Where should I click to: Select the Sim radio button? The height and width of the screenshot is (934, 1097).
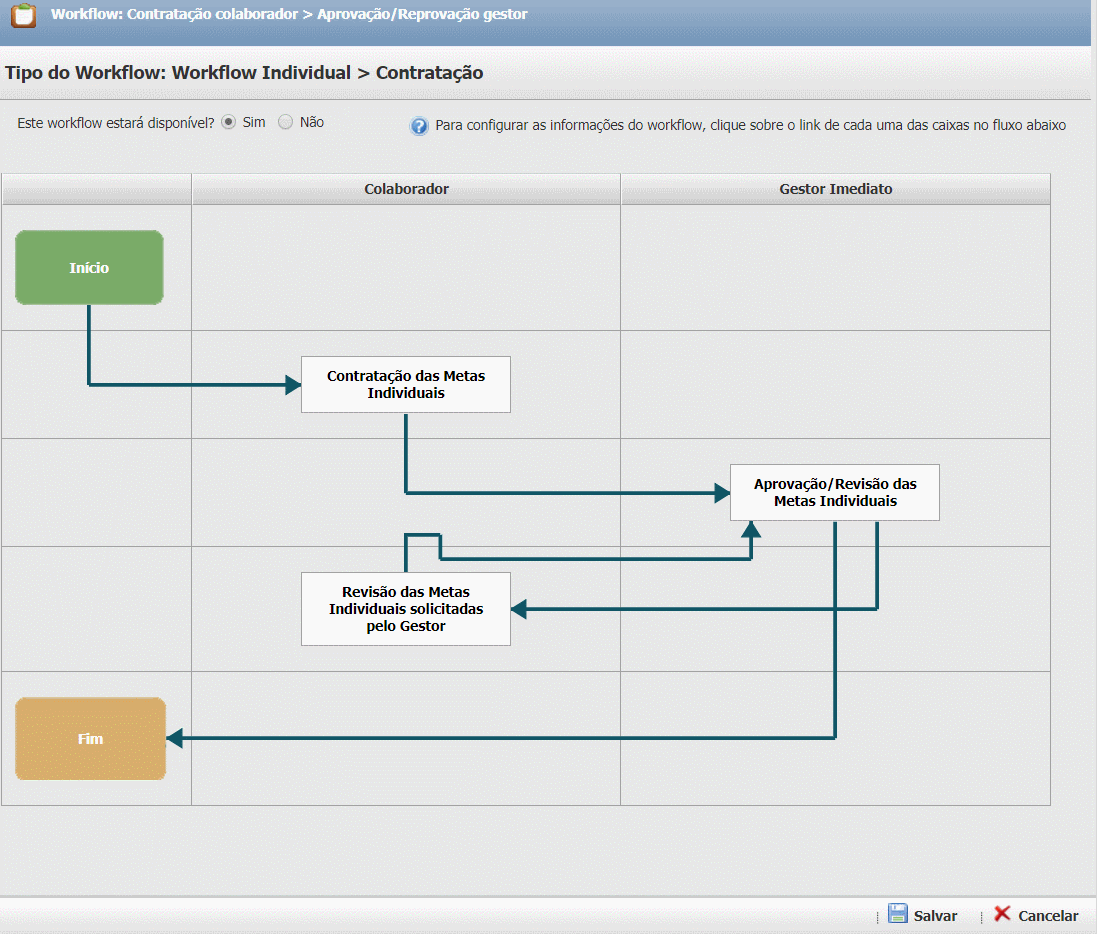click(229, 122)
